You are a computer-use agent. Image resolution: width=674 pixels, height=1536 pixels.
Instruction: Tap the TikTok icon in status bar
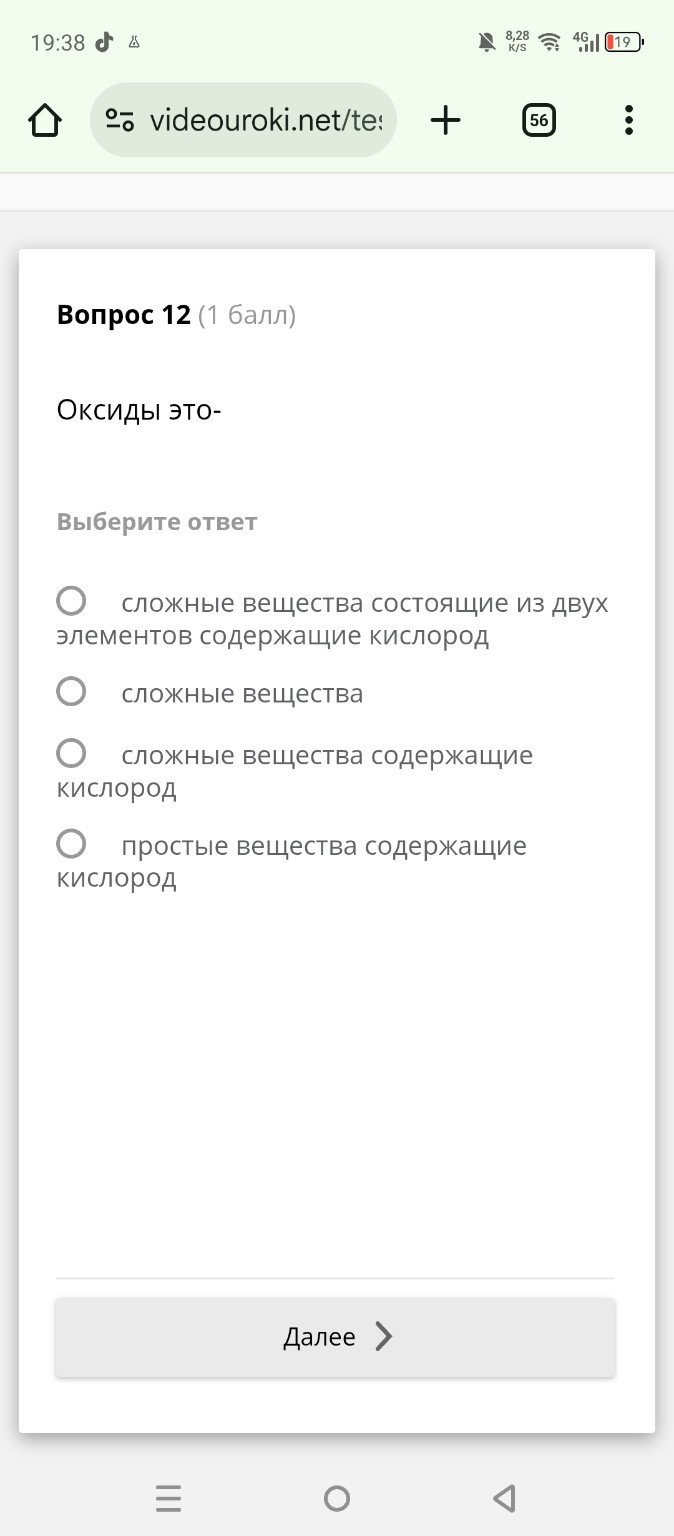[105, 42]
